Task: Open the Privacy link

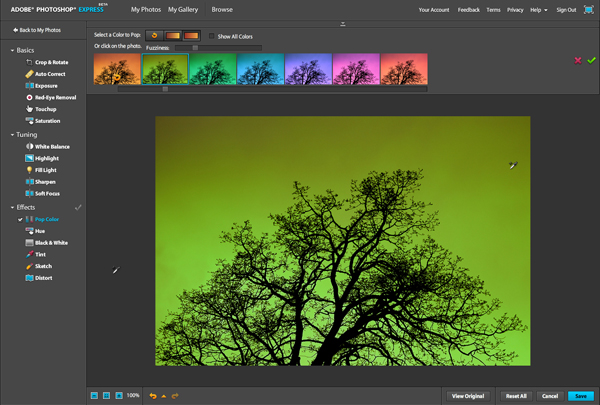Action: click(x=515, y=10)
